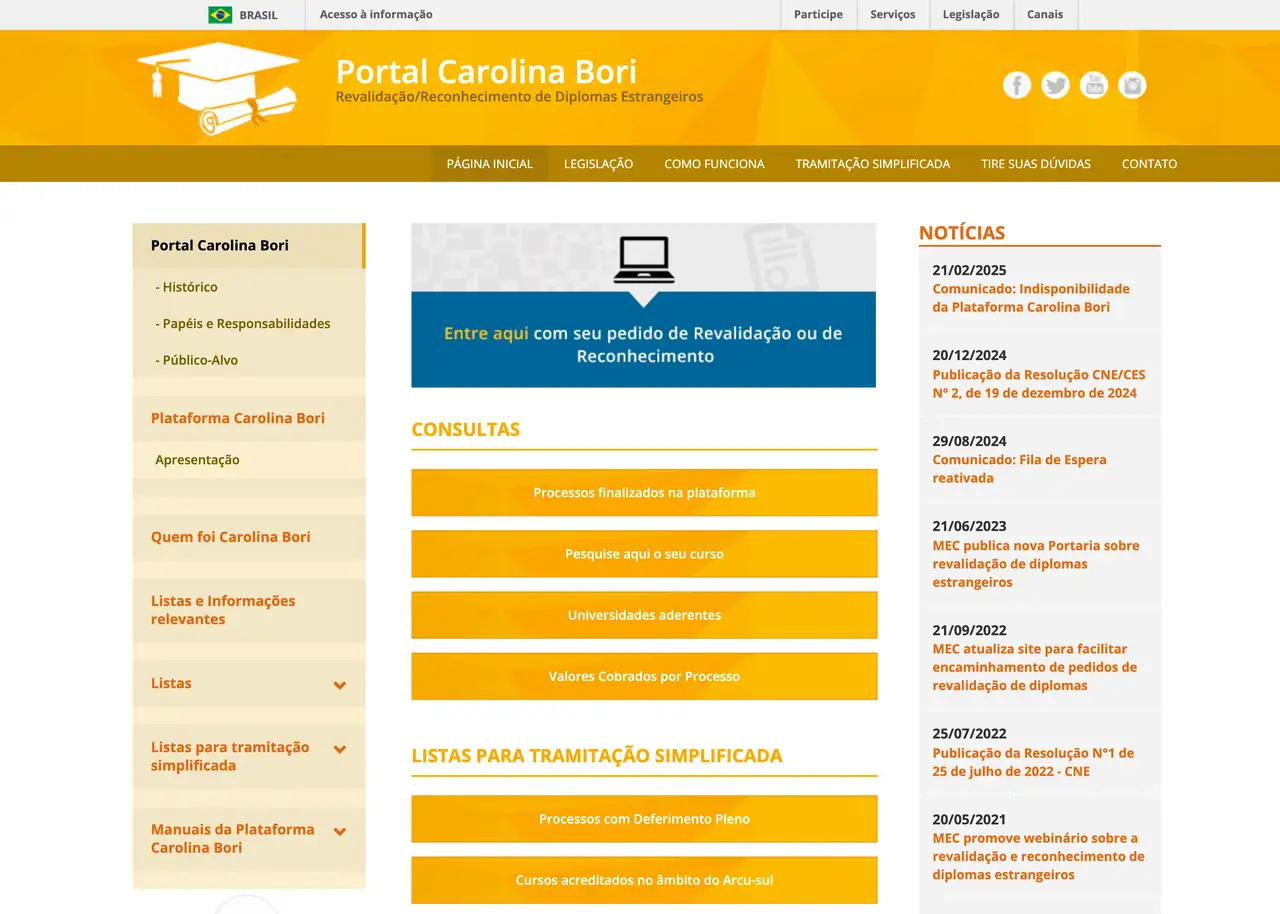
Task: Open news Publicação da Resolução CNE/CES Nº 2
Action: 1039,384
